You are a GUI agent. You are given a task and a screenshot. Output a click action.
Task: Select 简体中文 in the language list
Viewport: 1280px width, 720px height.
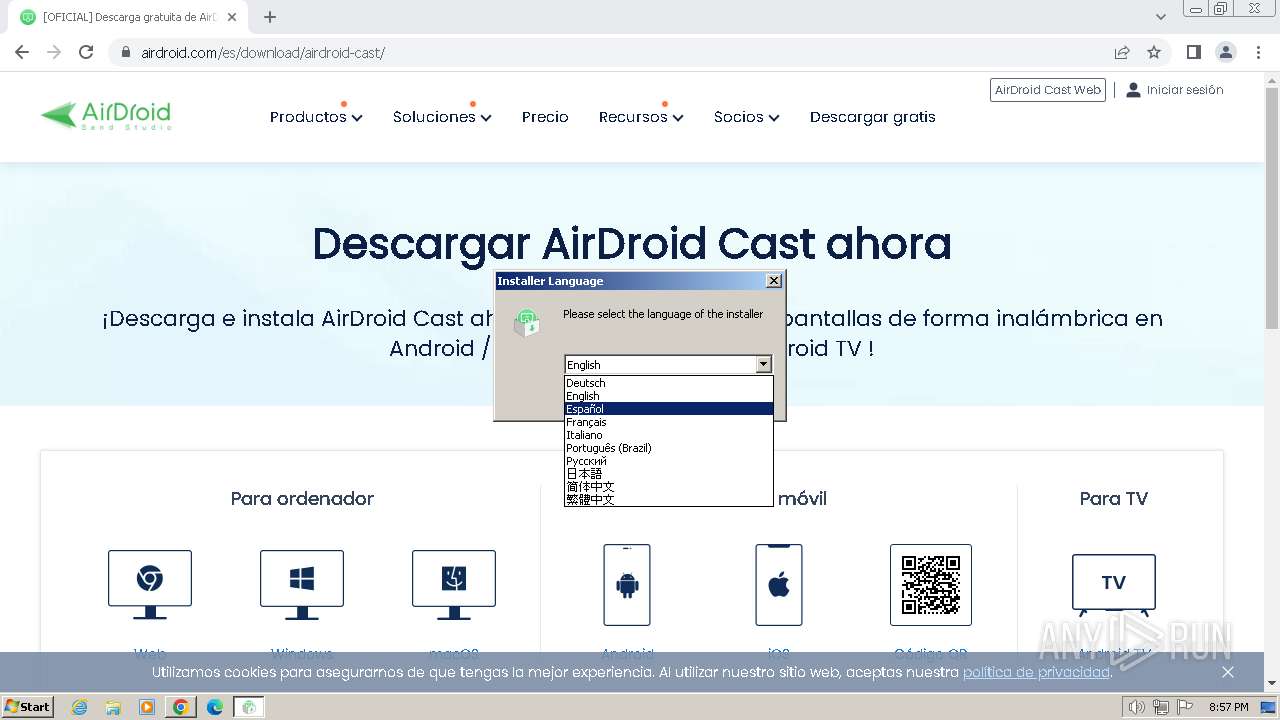pyautogui.click(x=669, y=487)
